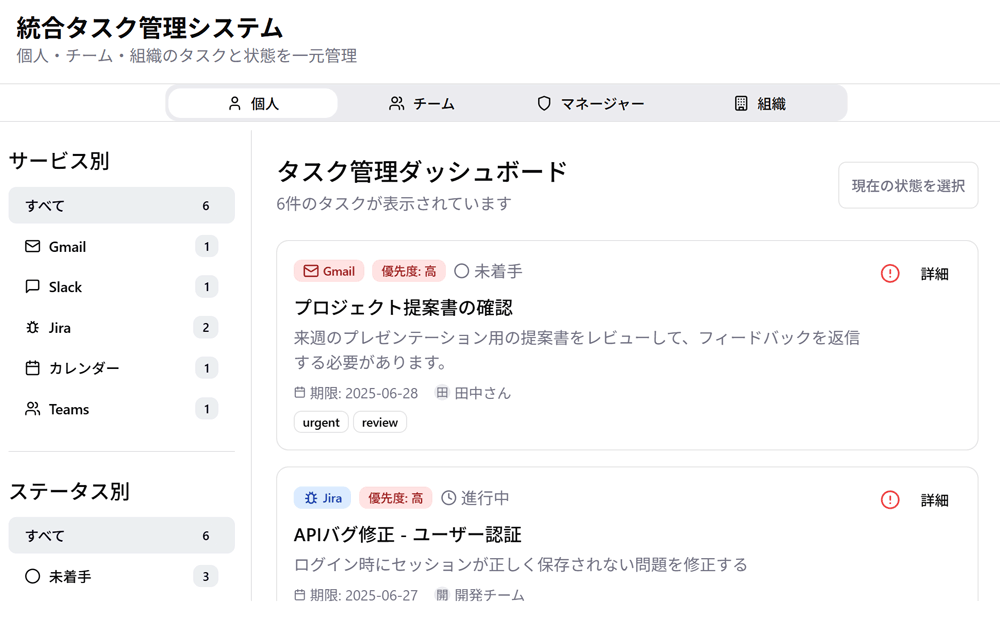Collapse the サービス別 section
Viewport: 1000px width, 642px height.
[x=60, y=160]
